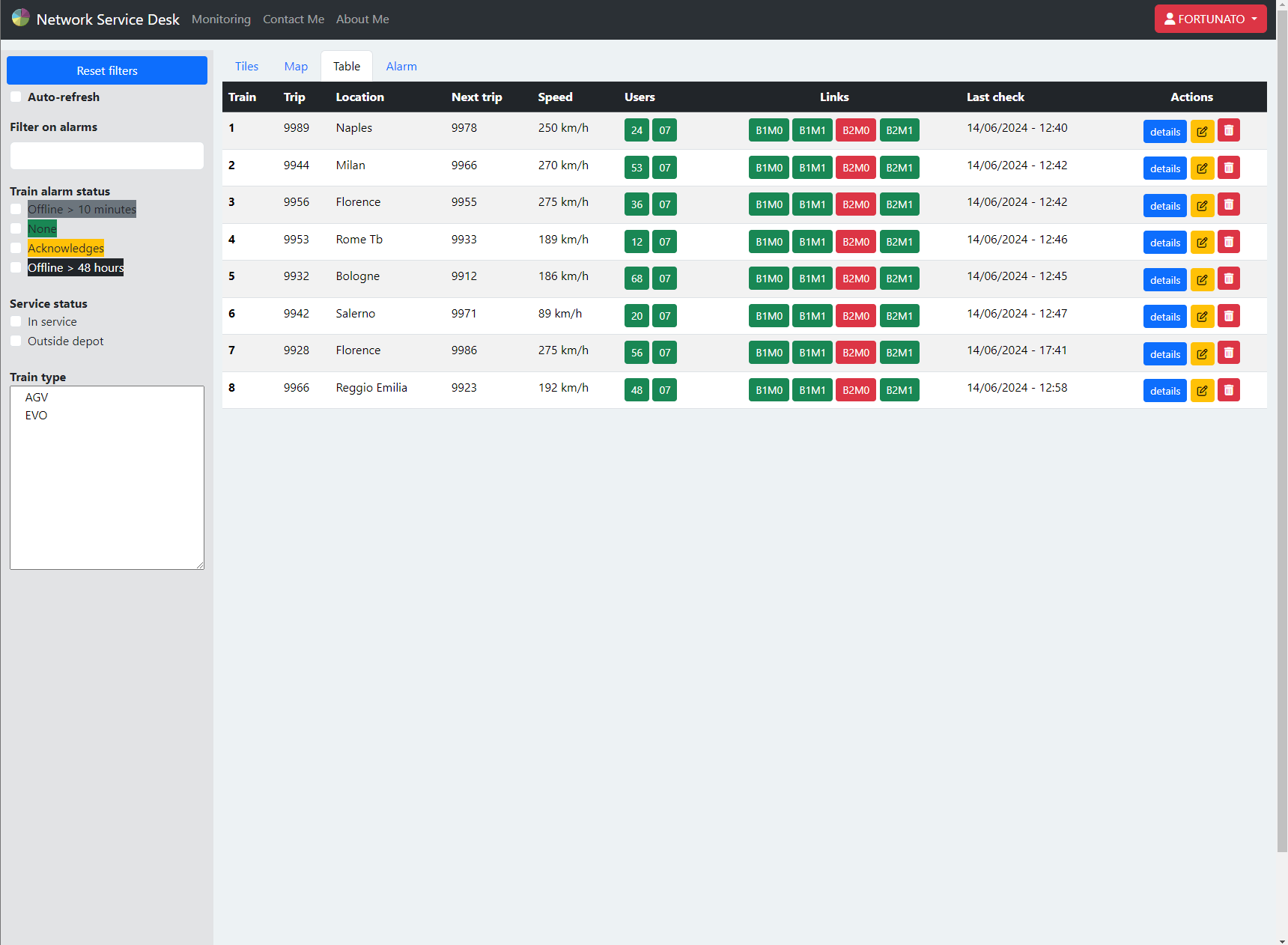Choose EVO from Train type list
Image resolution: width=1288 pixels, height=945 pixels.
coord(36,415)
